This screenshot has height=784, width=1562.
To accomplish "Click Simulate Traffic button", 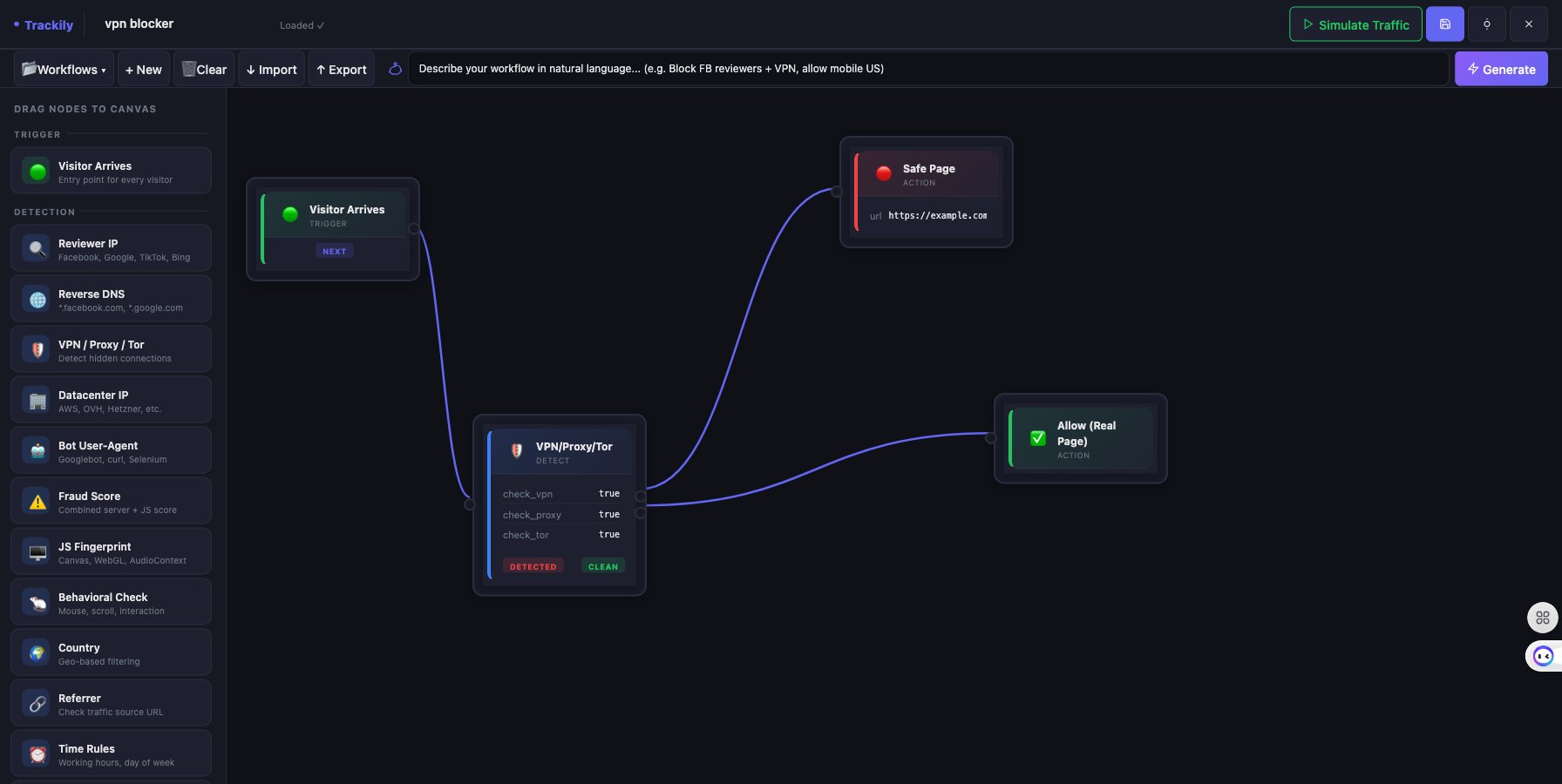I will (1355, 24).
